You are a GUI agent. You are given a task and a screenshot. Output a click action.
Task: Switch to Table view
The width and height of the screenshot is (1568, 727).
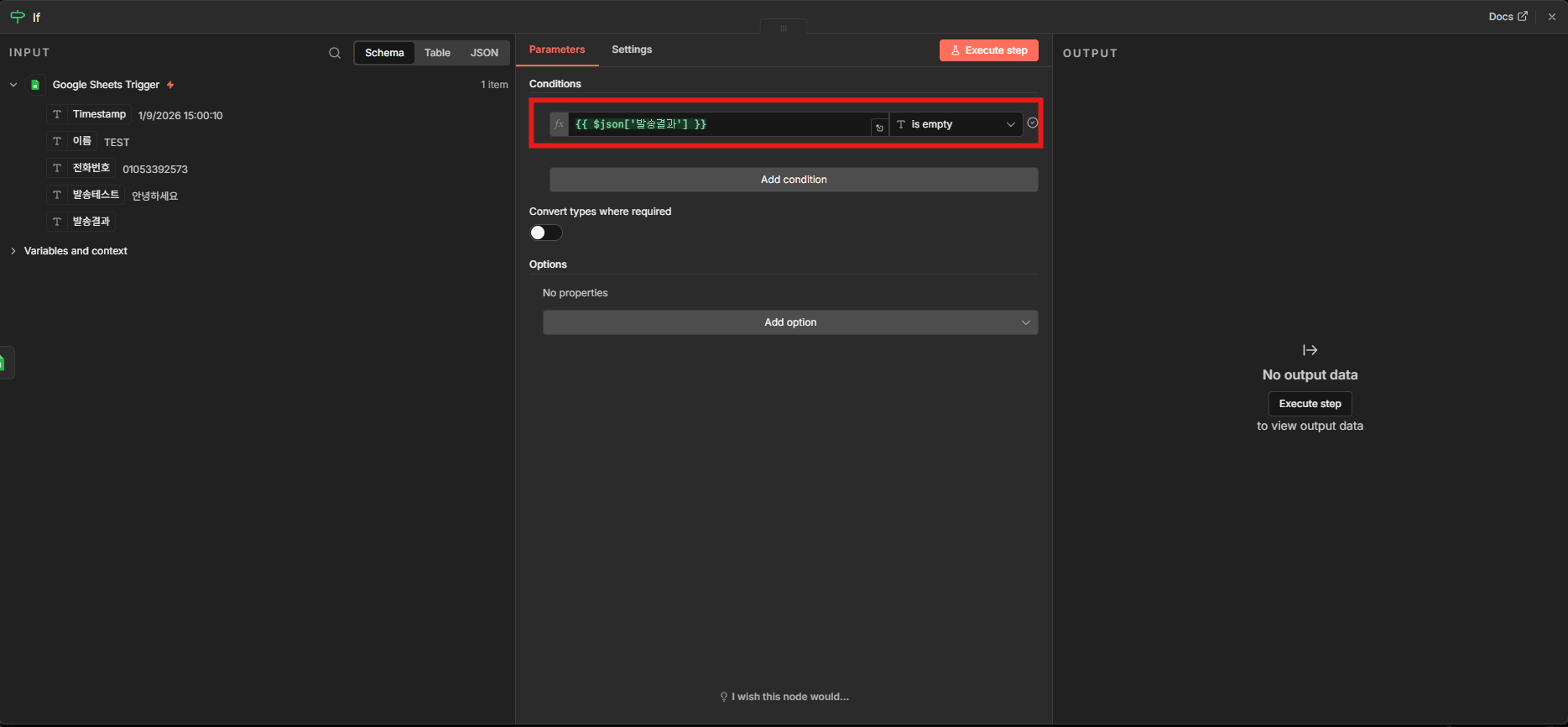[437, 53]
